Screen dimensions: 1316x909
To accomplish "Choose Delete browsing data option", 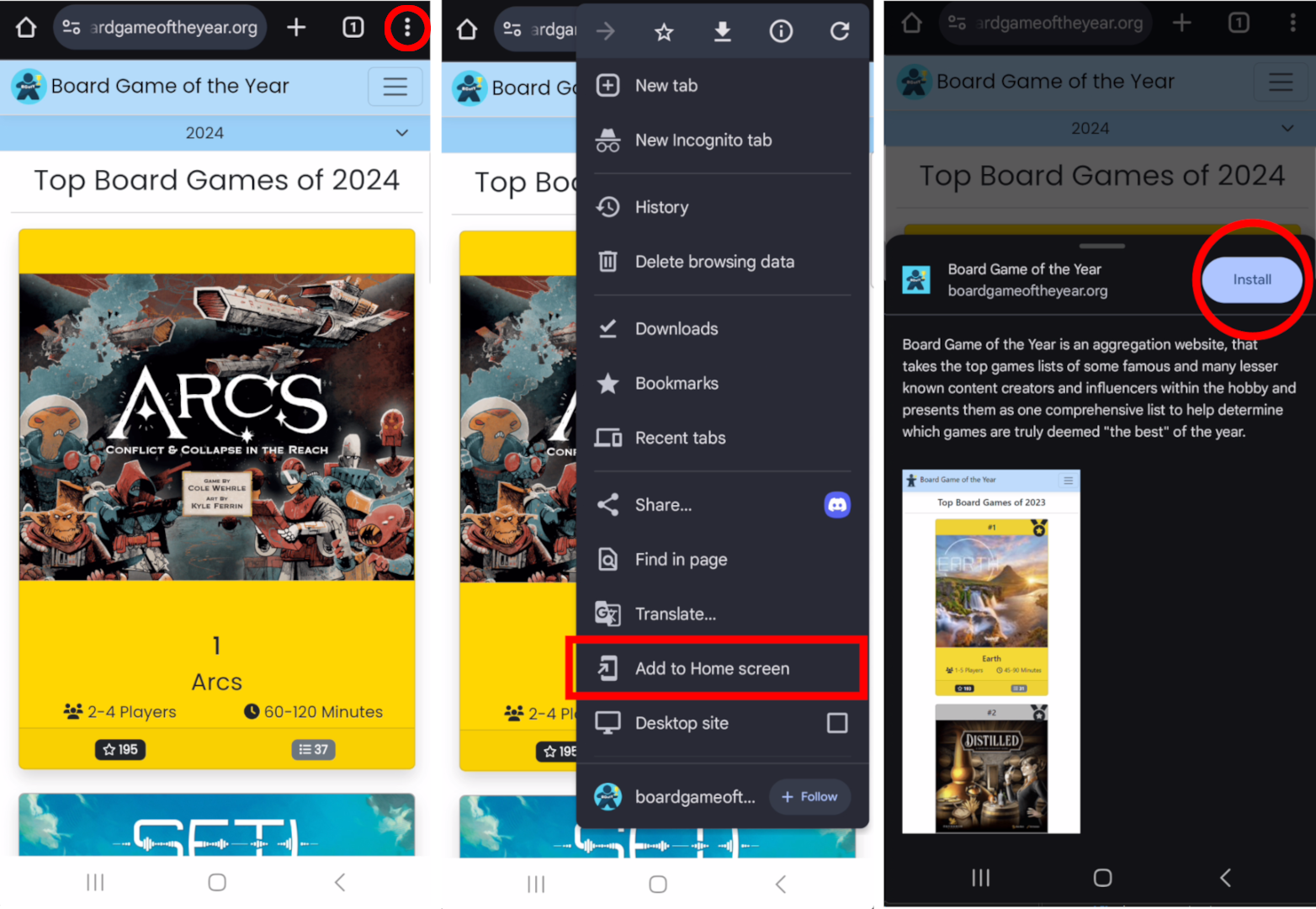I will click(714, 262).
